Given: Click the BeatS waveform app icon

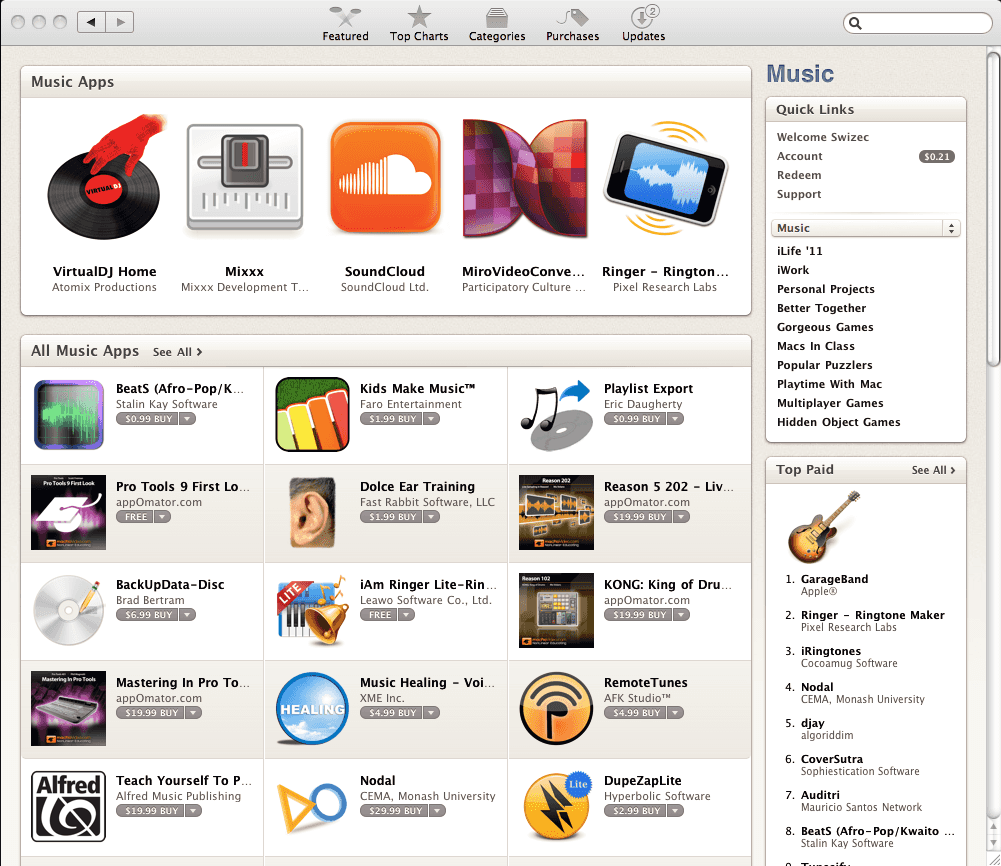Looking at the screenshot, I should pos(68,415).
